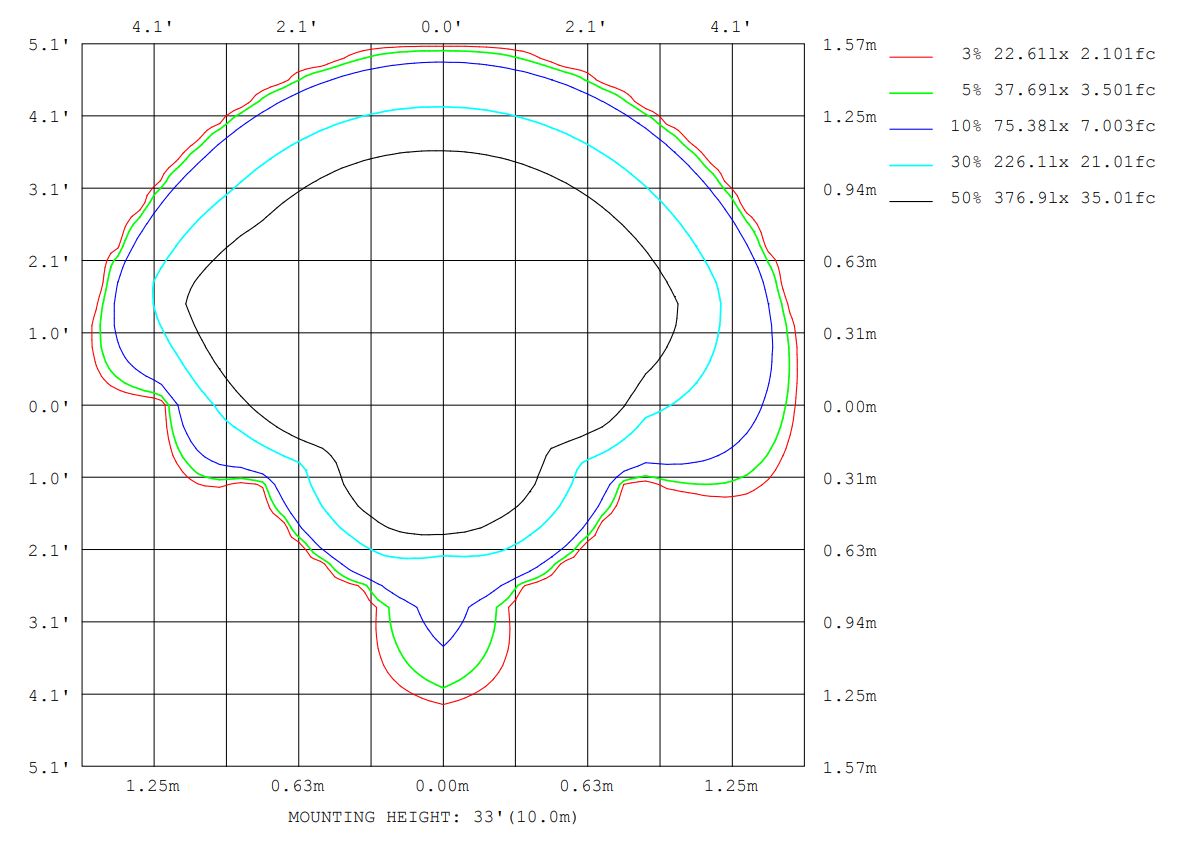Click bottom tip of red 3% contour
Screen dimensions: 1180x856
[443, 705]
